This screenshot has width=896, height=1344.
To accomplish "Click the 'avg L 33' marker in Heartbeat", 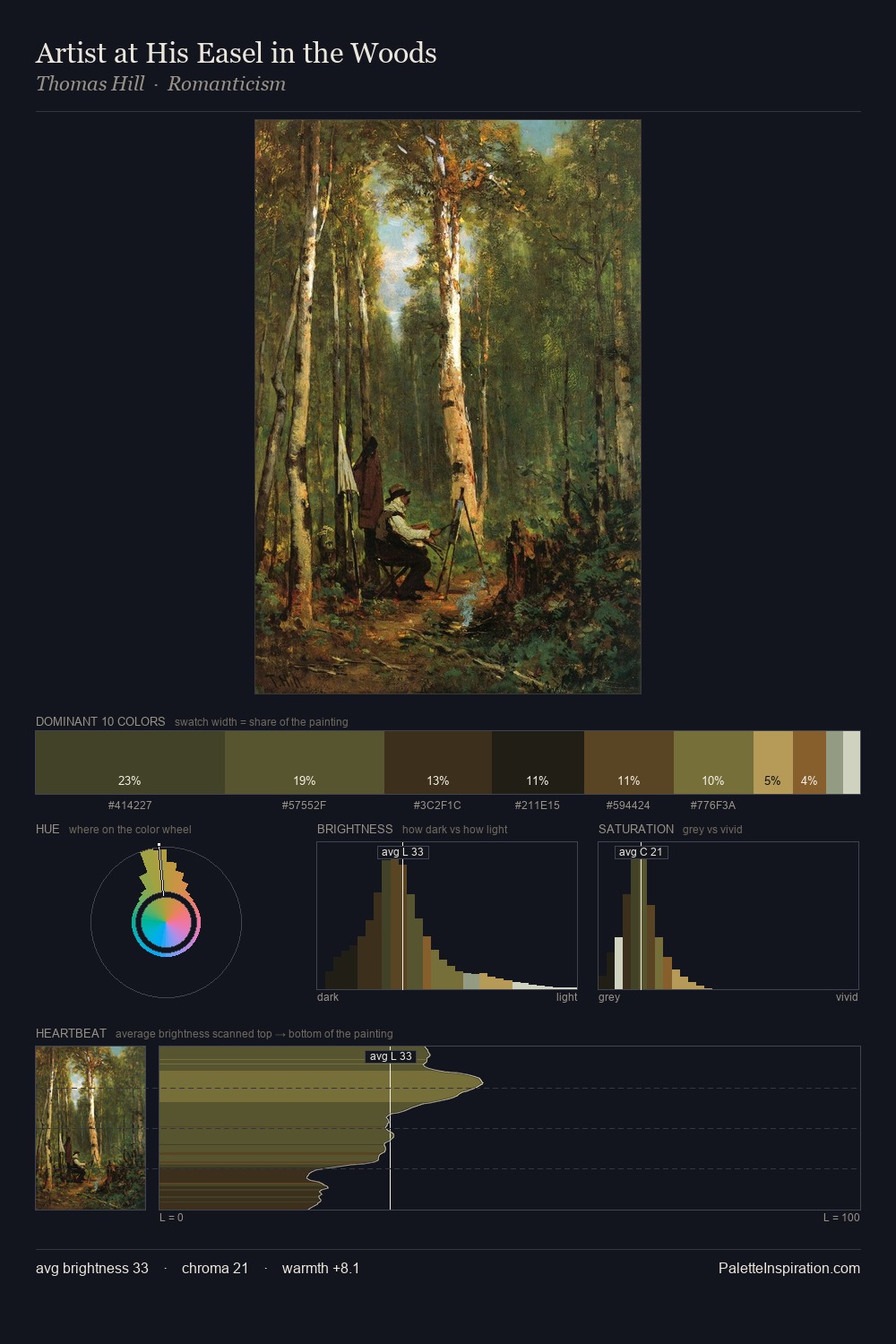I will [x=391, y=1056].
